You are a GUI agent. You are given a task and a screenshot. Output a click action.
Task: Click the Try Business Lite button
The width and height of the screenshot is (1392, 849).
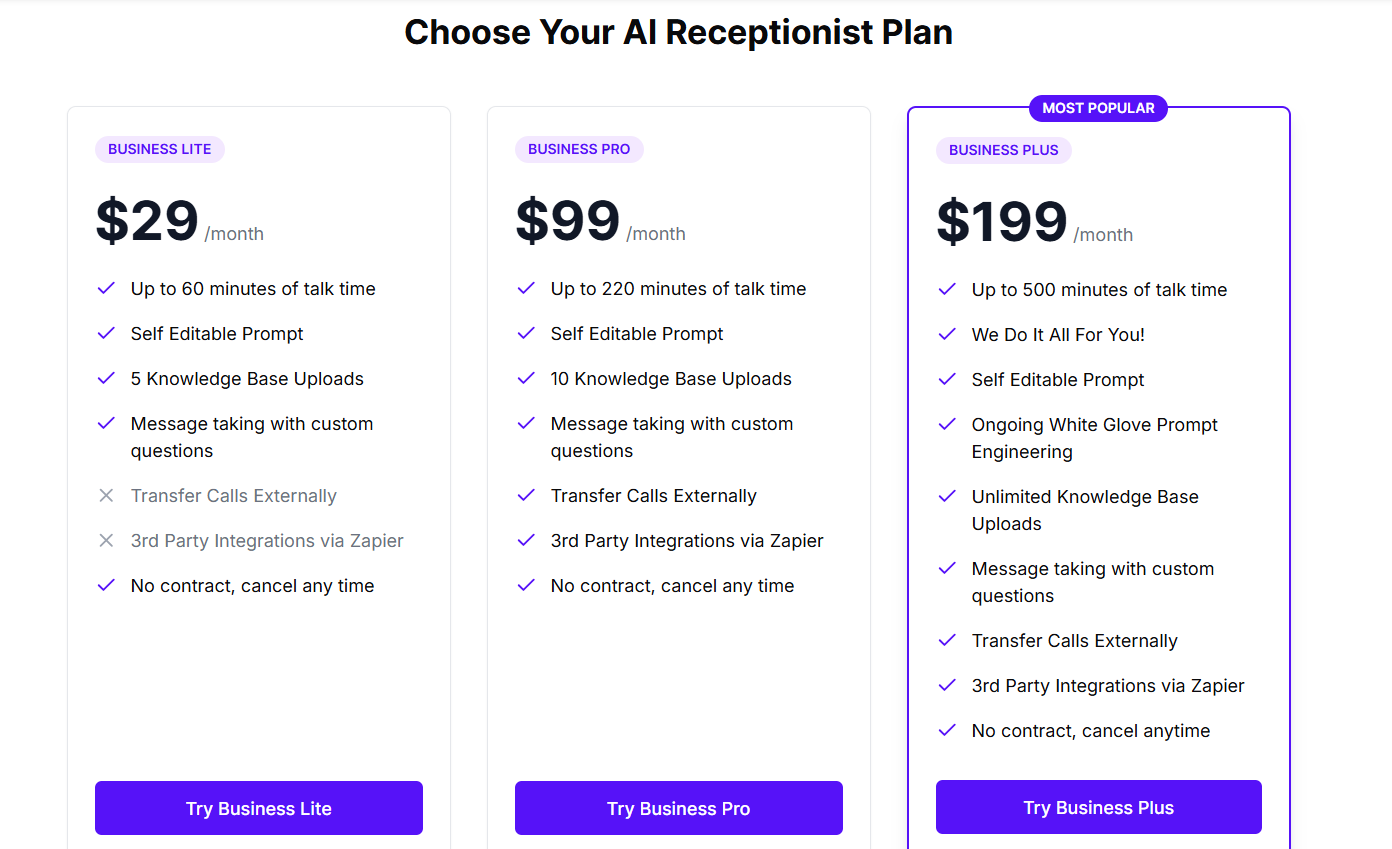(x=259, y=808)
